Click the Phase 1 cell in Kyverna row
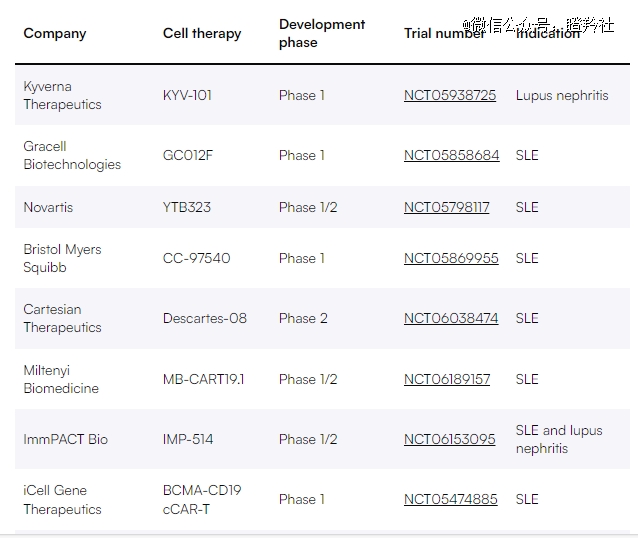 pyautogui.click(x=302, y=95)
